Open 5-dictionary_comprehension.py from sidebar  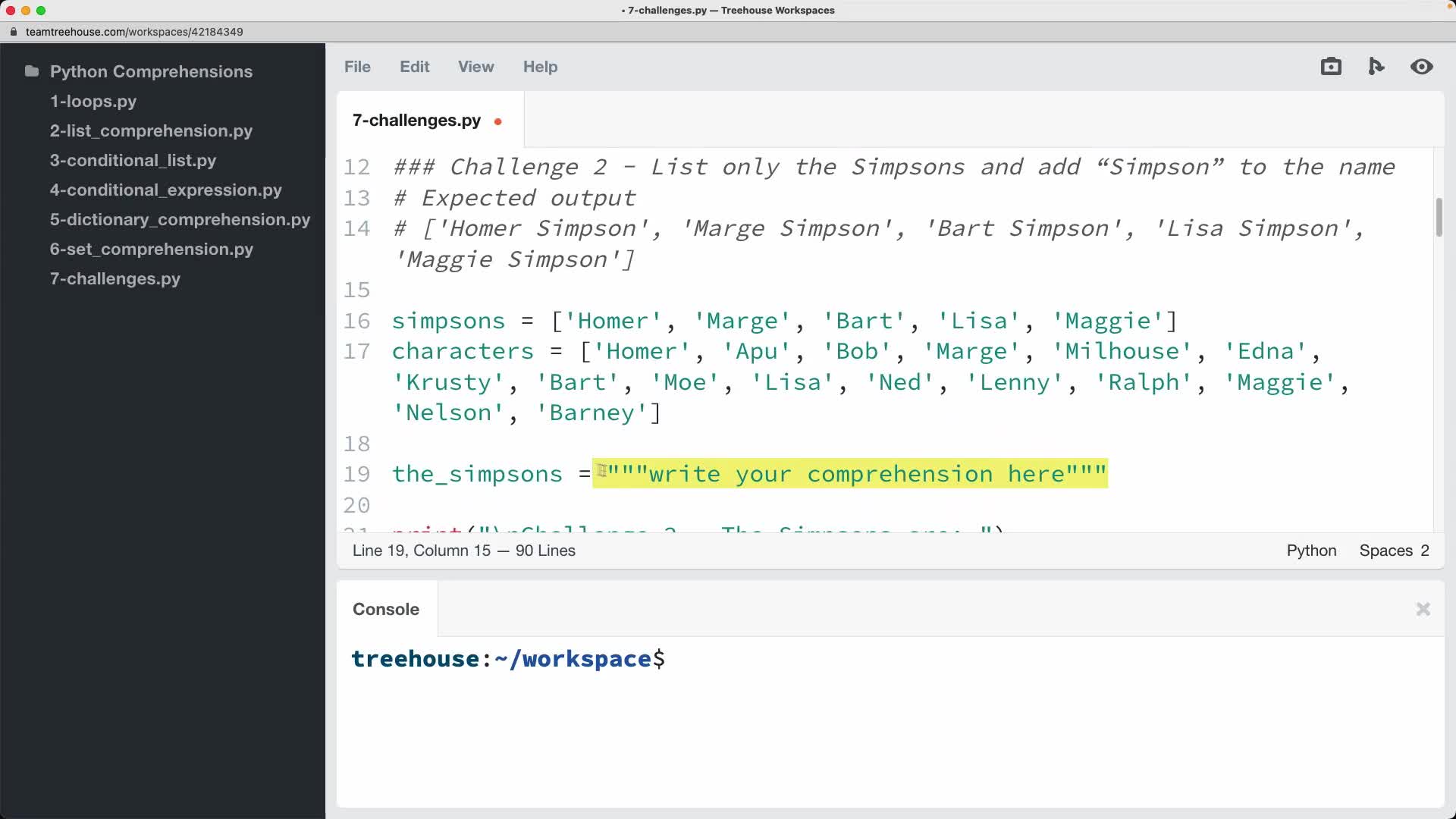click(180, 220)
